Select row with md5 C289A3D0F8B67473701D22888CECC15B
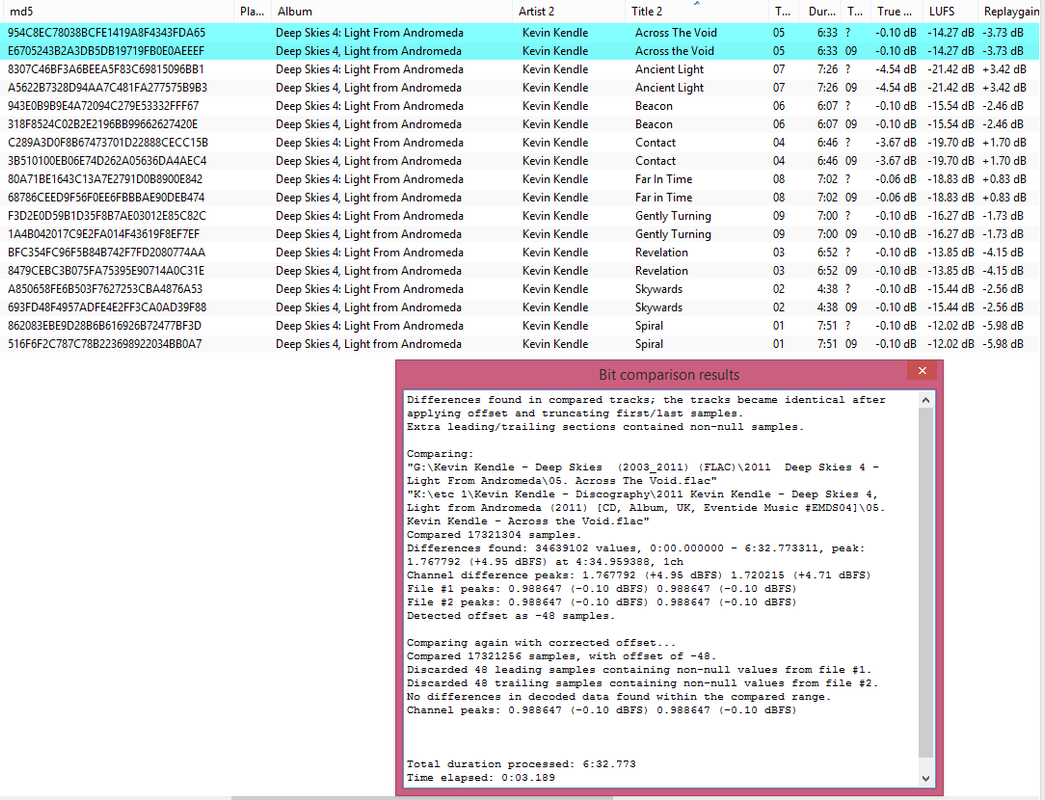 [519, 143]
